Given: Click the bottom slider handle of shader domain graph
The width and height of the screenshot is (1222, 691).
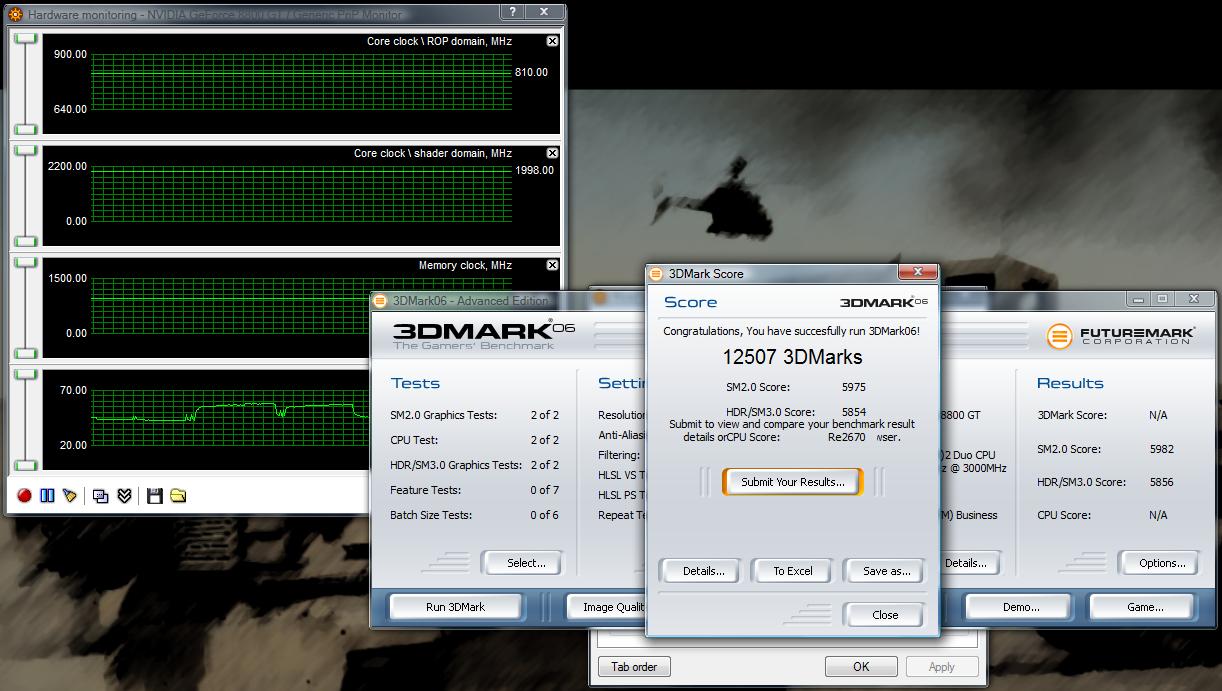Looking at the screenshot, I should (x=26, y=241).
